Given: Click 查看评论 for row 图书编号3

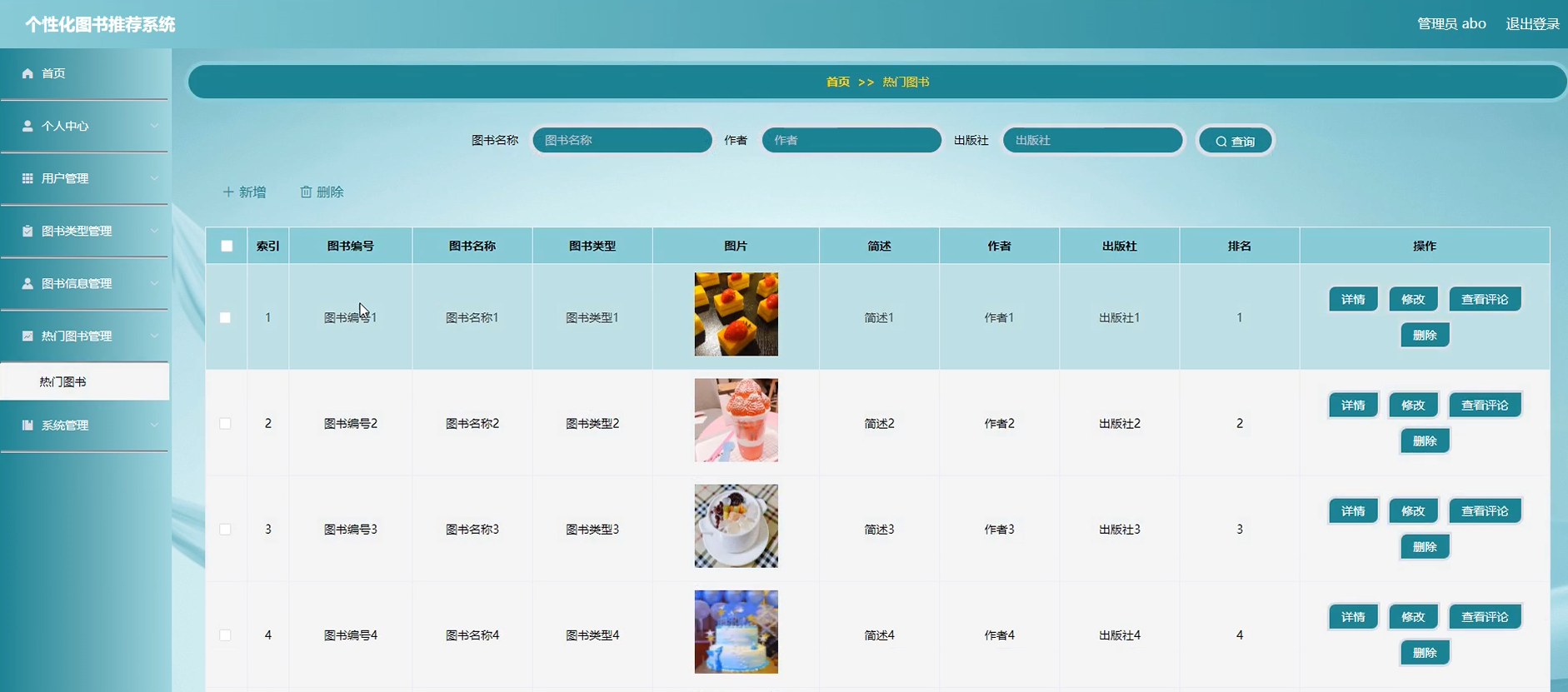Looking at the screenshot, I should point(1485,510).
